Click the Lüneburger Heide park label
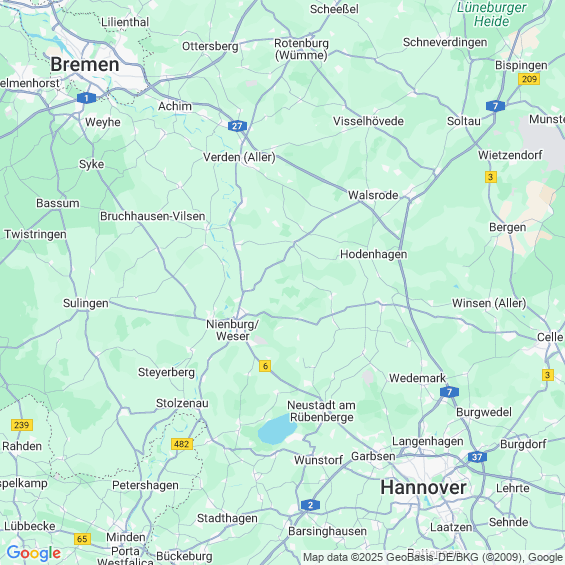The height and width of the screenshot is (565, 565). point(491,14)
